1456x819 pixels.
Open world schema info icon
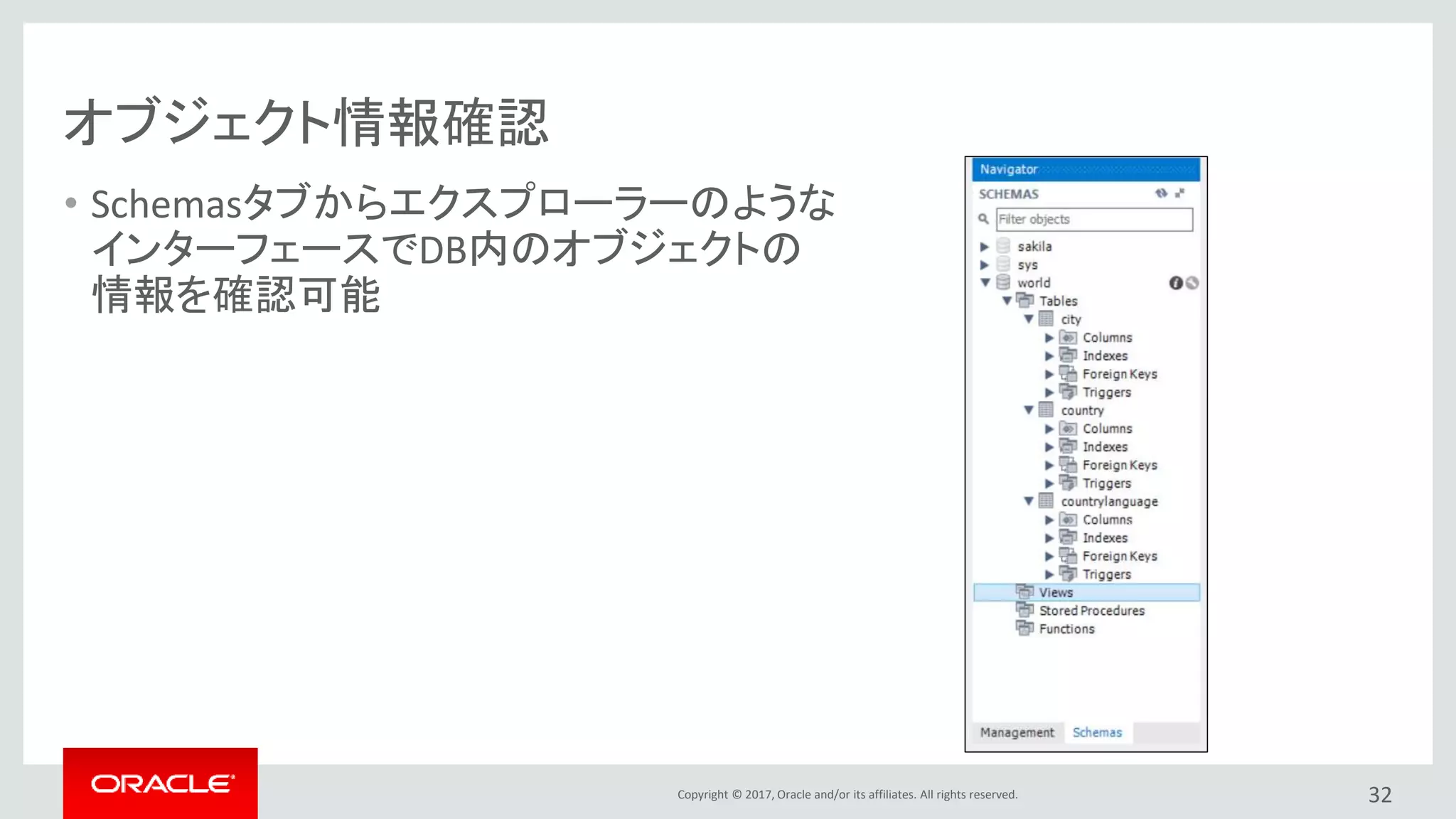(1176, 283)
